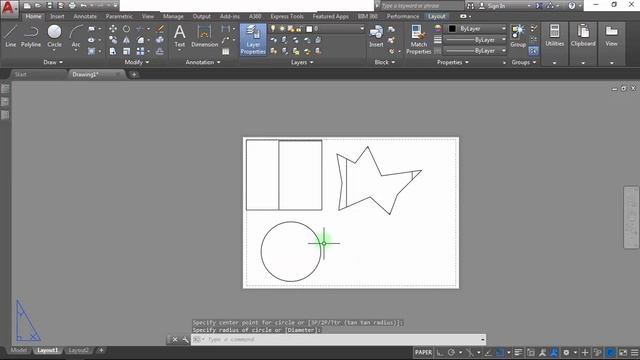This screenshot has height=360, width=640.
Task: Click the keyword search box
Action: (x=422, y=6)
